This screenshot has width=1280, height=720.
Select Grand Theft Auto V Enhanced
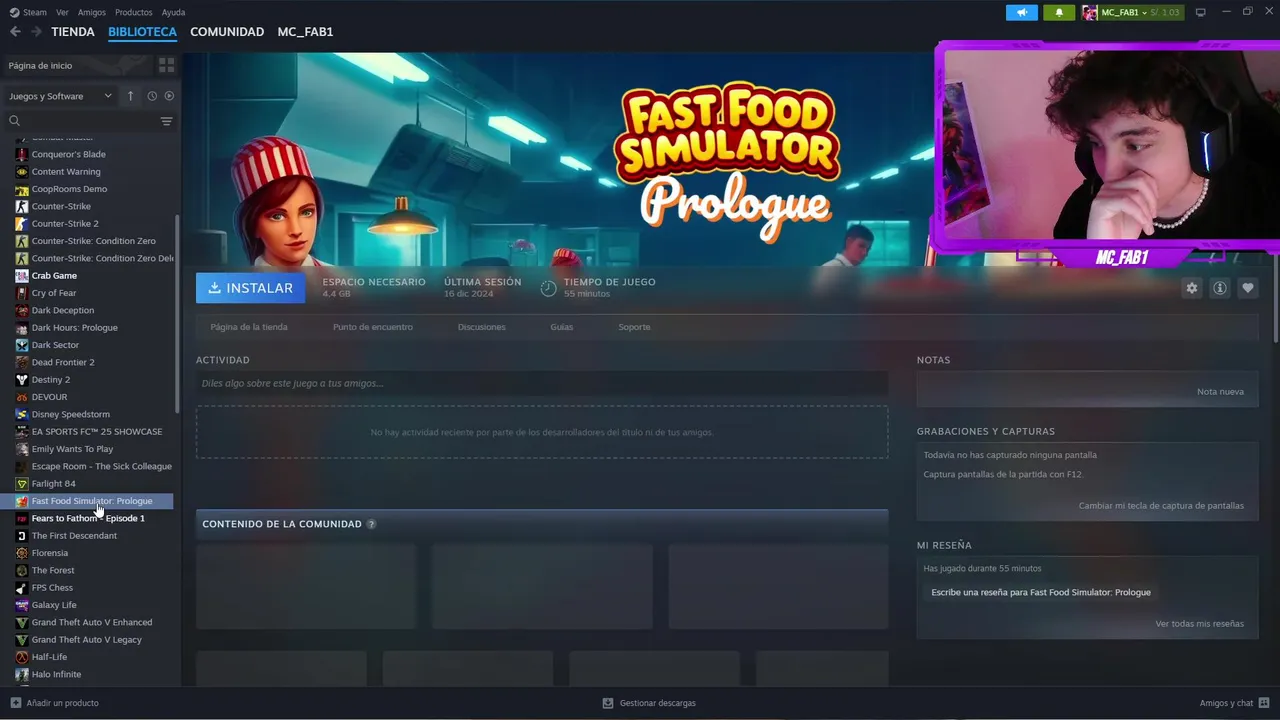pyautogui.click(x=92, y=622)
